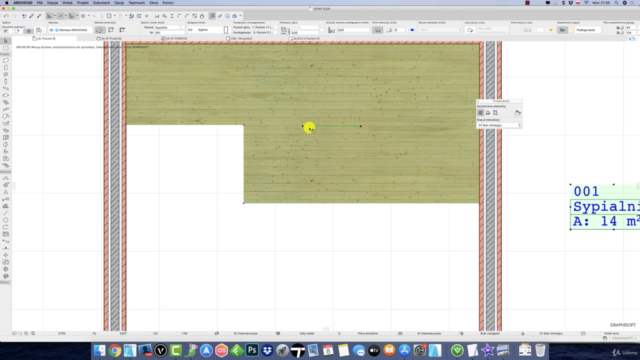Select the syringe inject parameters icon
Viewport: 640px width, 360px height.
click(x=39, y=16)
